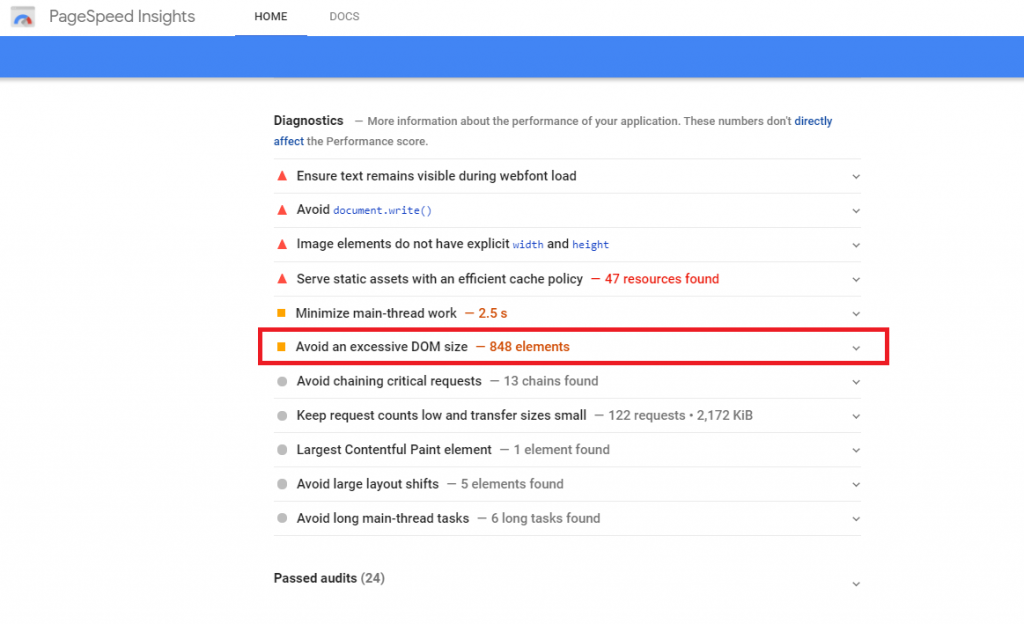Click red triangle icon beside document.write() audit
This screenshot has height=624, width=1024.
(282, 210)
